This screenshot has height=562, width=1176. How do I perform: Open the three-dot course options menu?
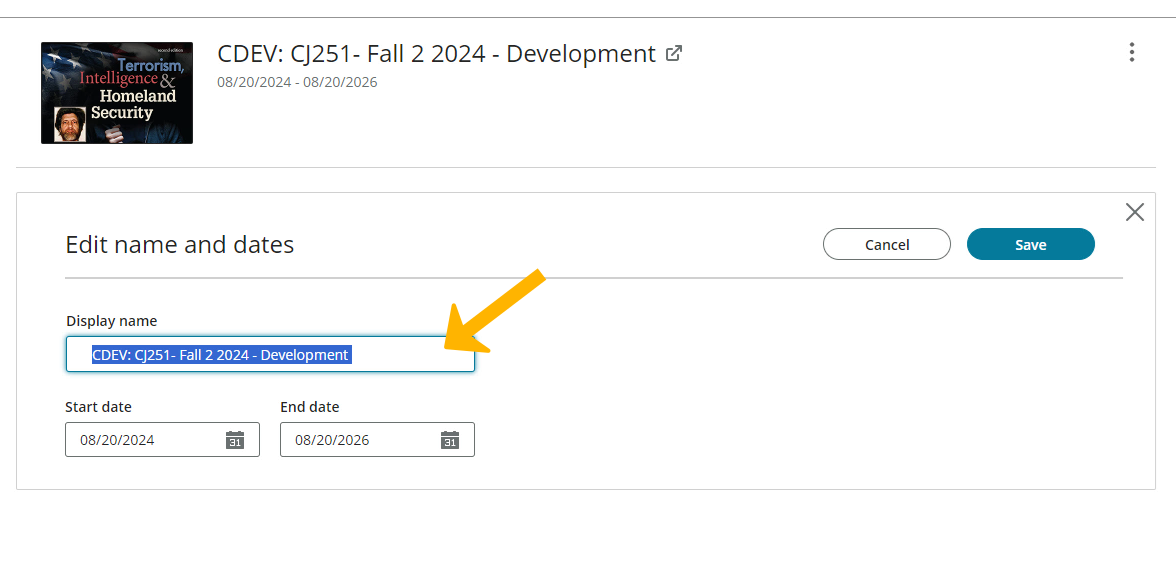[1131, 53]
